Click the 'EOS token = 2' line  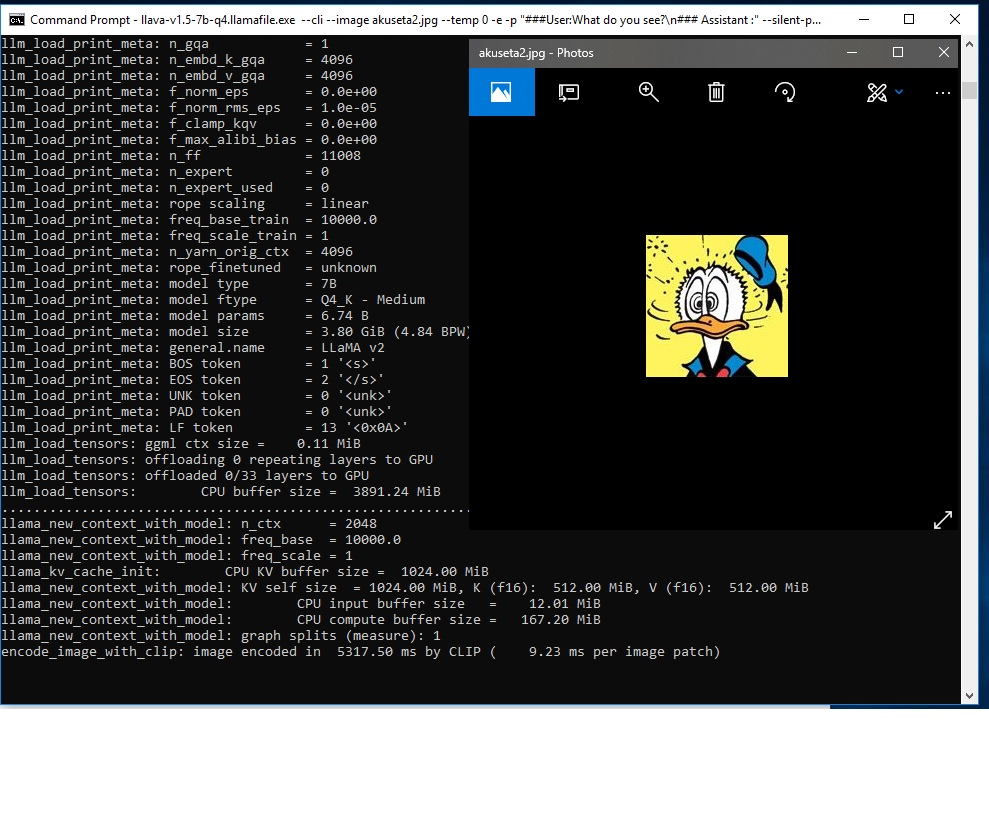[x=192, y=380]
